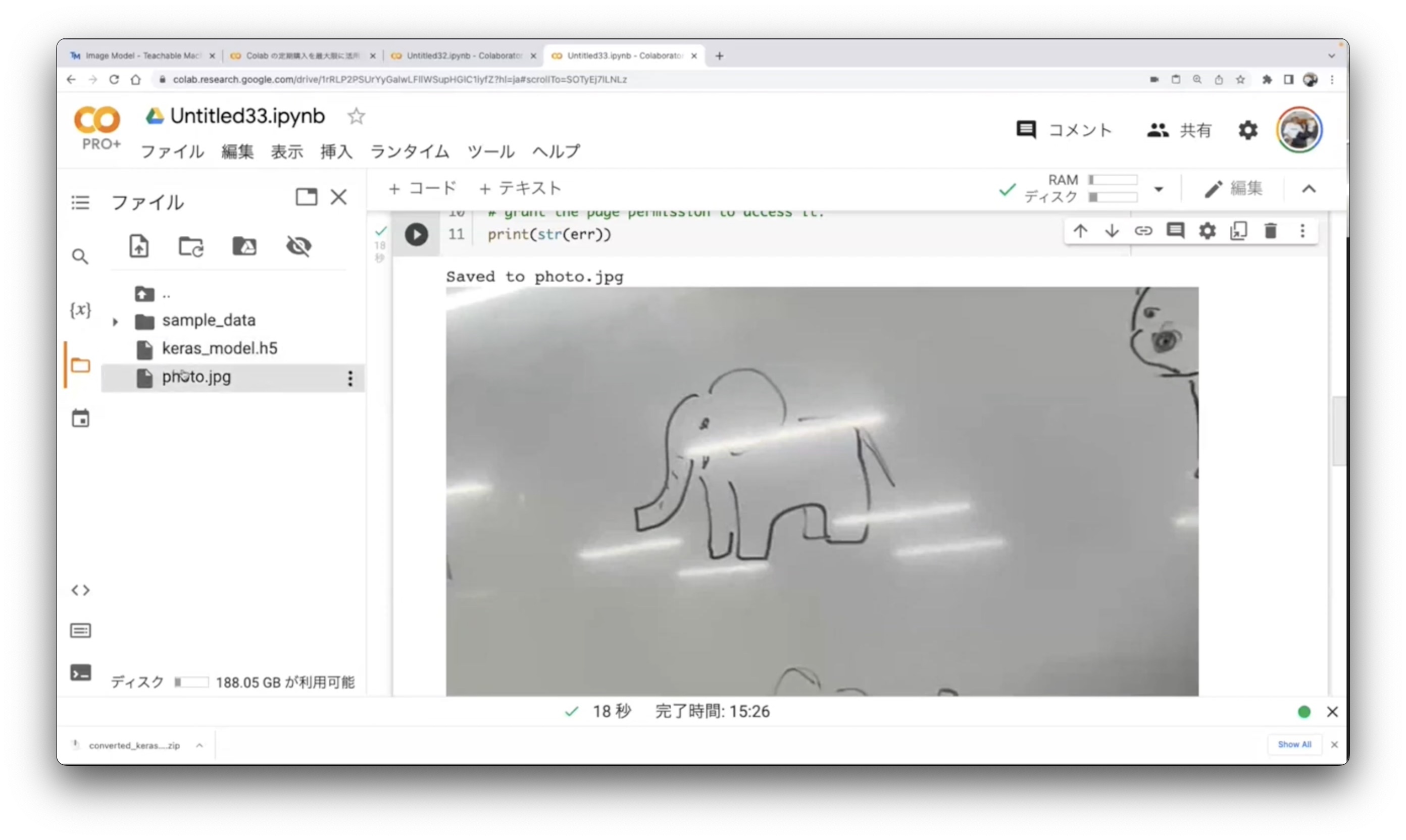Open the 表示 menu
Image resolution: width=1406 pixels, height=840 pixels.
(x=286, y=152)
